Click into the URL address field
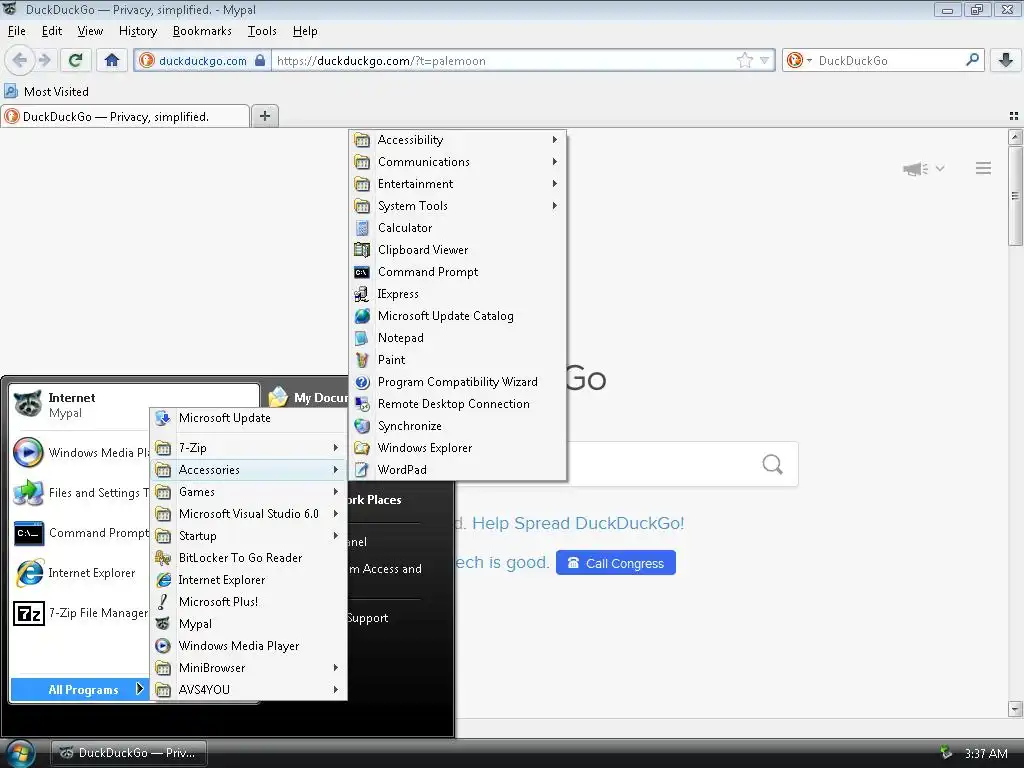Screen dimensions: 1024x768 pyautogui.click(x=503, y=61)
